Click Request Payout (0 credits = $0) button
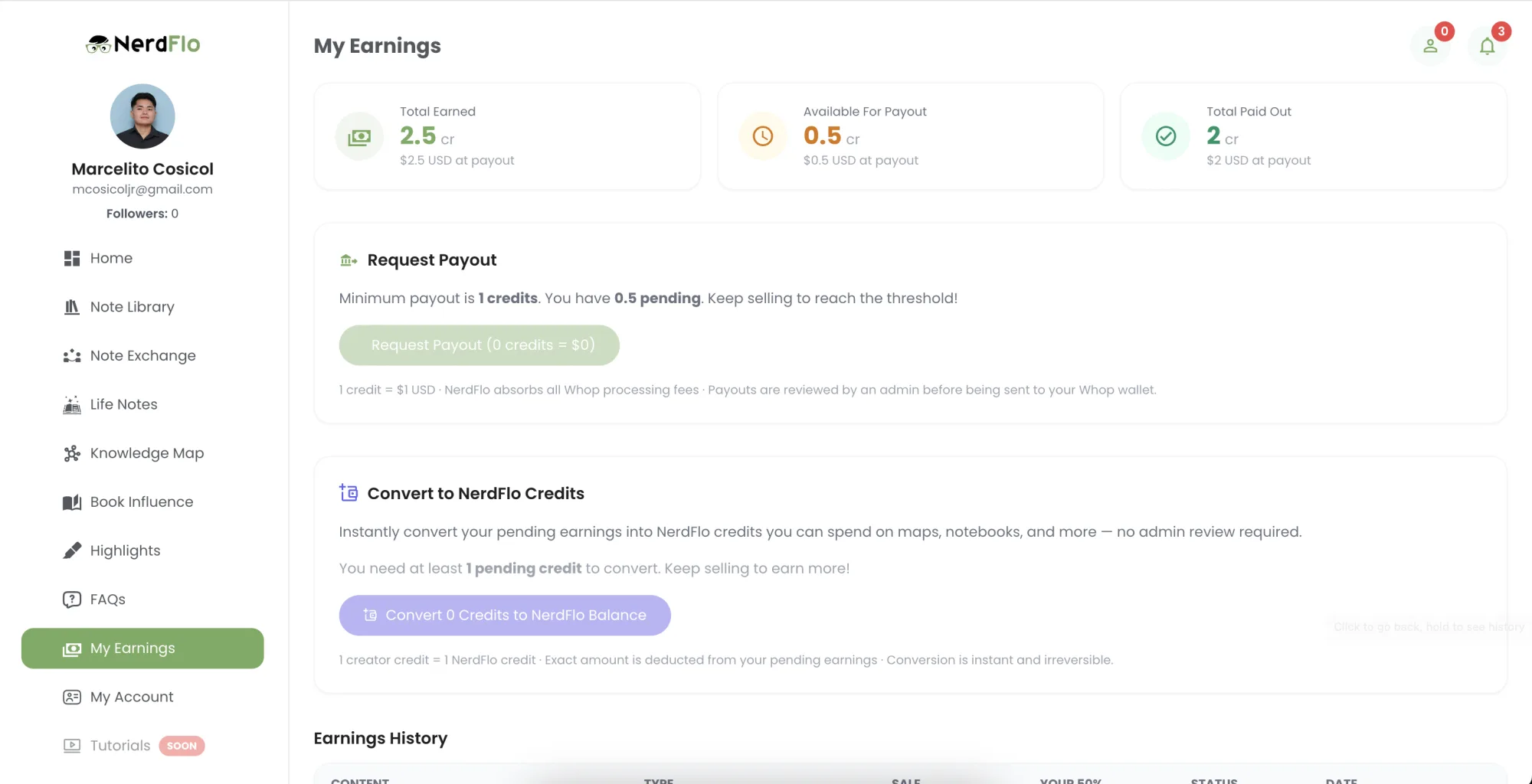Screen dimensions: 1532x784 pyautogui.click(x=480, y=345)
